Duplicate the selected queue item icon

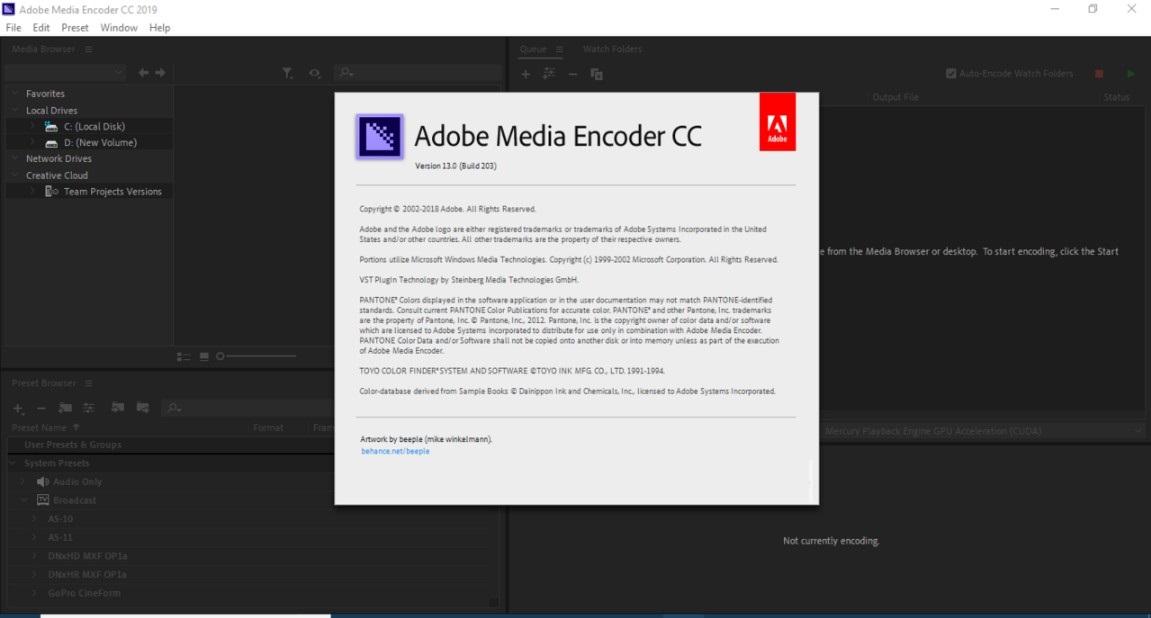pyautogui.click(x=596, y=74)
